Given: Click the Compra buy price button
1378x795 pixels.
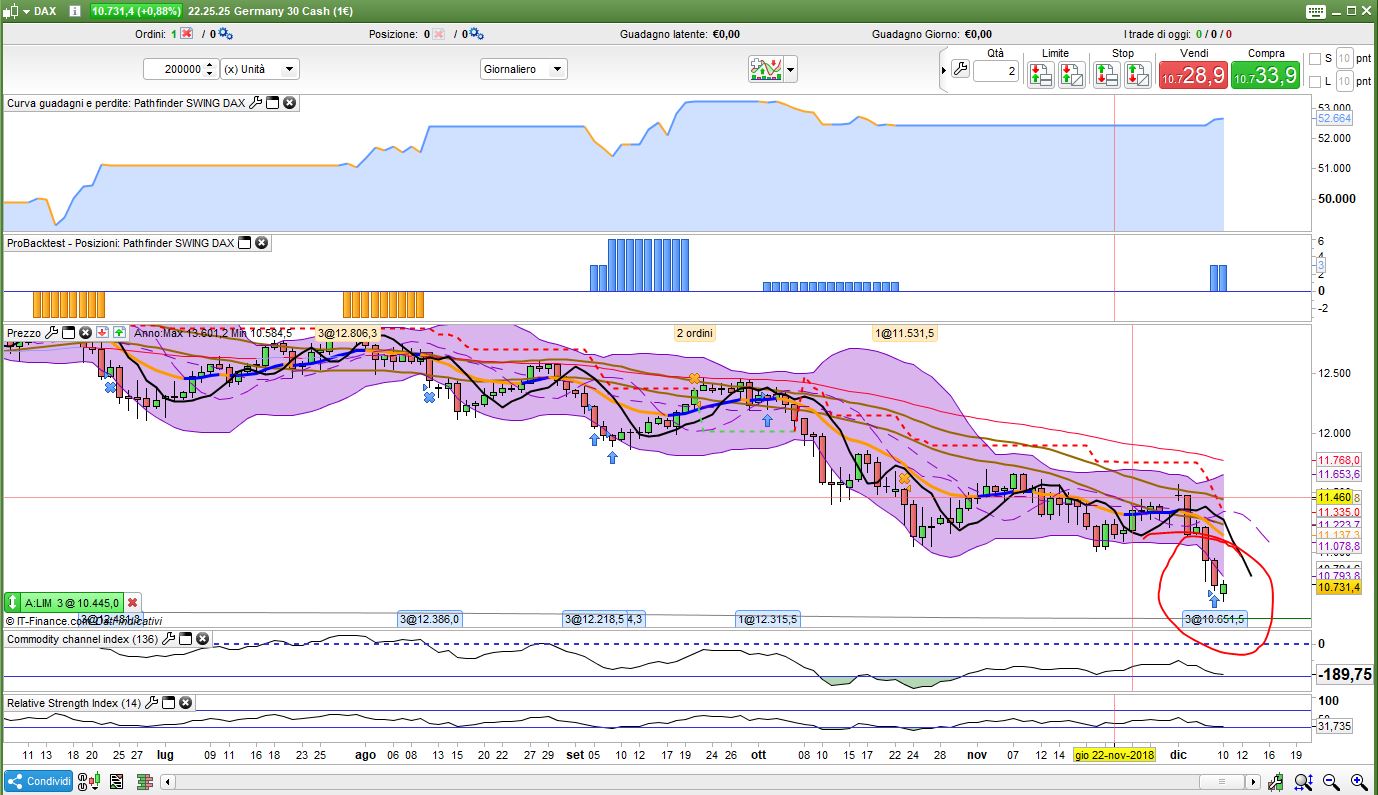Looking at the screenshot, I should 1265,75.
